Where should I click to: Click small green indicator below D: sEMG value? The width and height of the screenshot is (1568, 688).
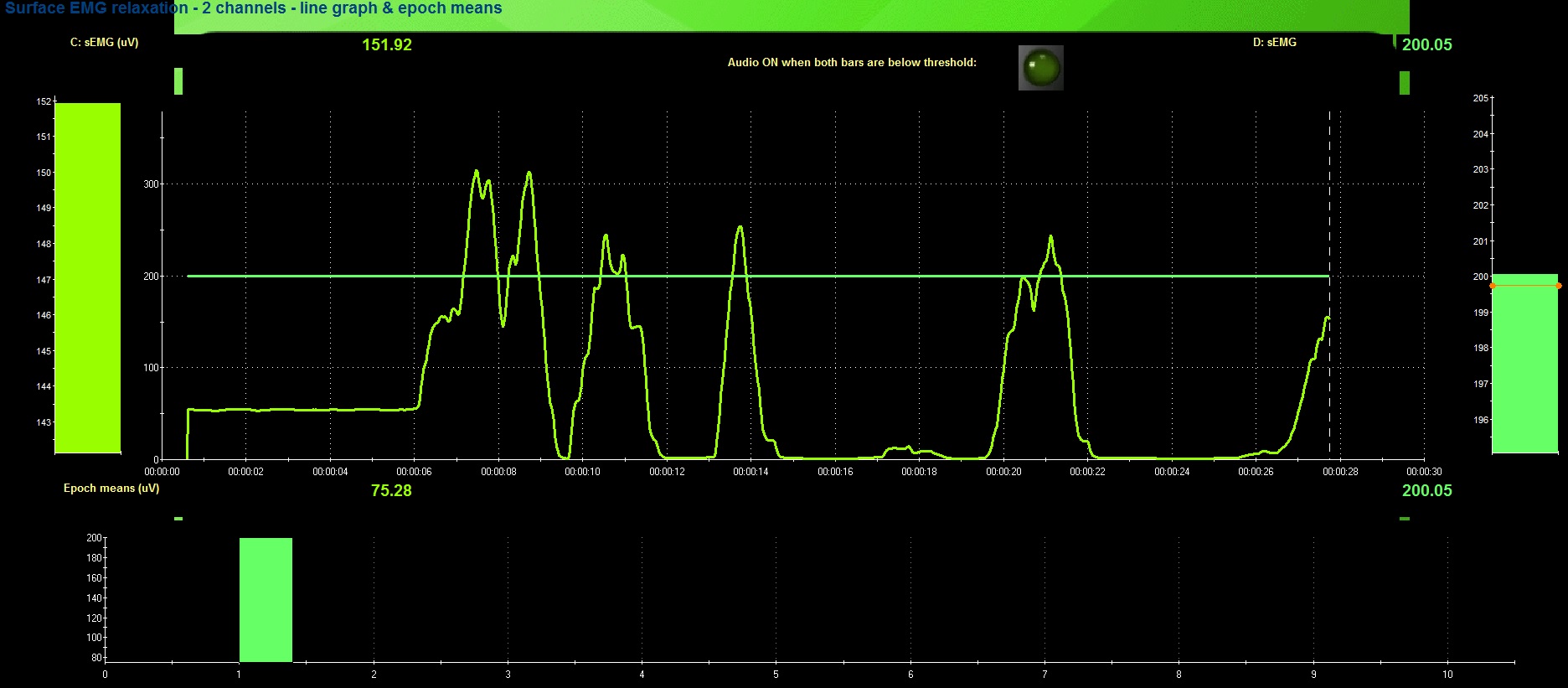1405,83
